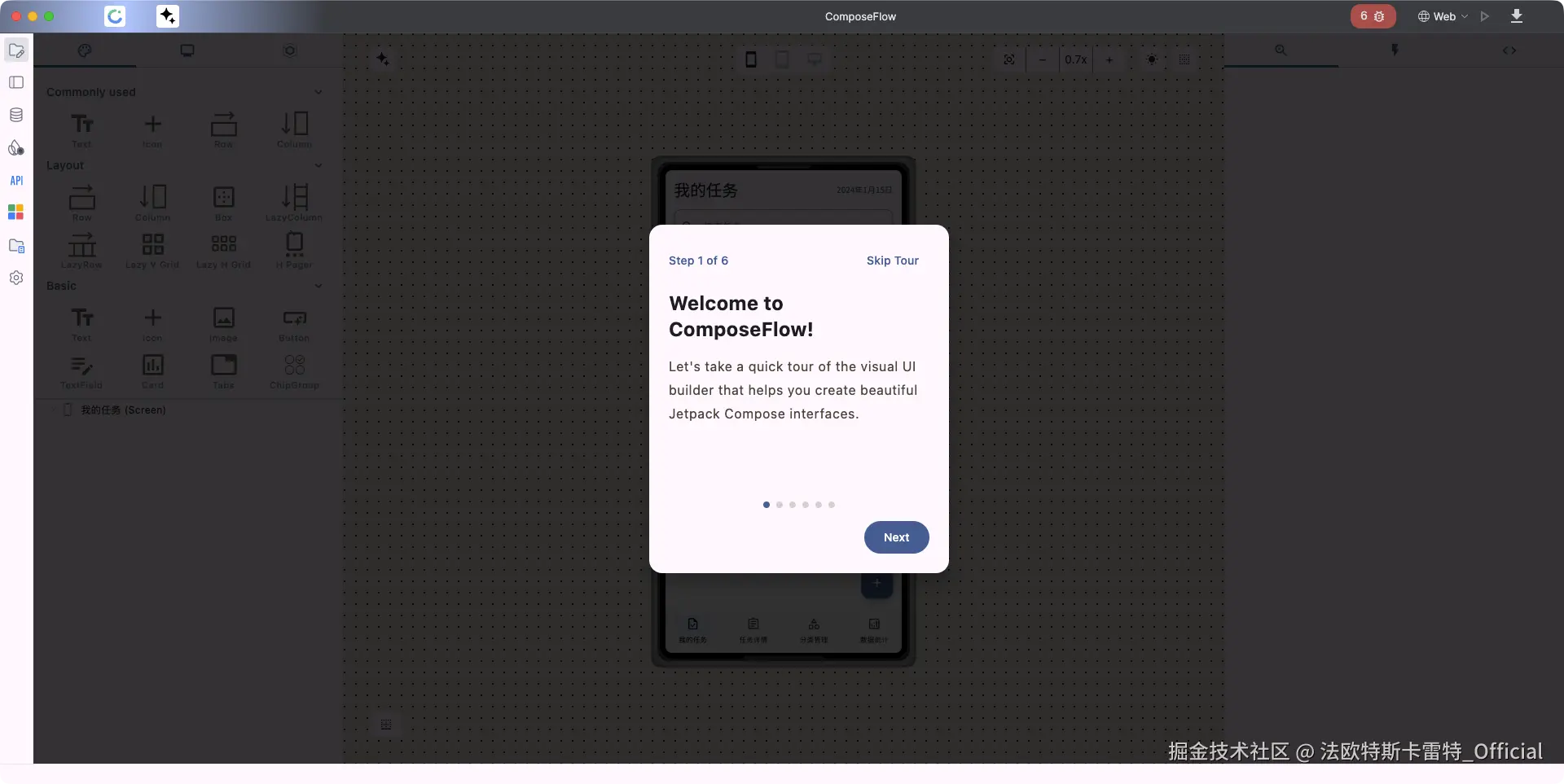1564x784 pixels.
Task: Open the 6 issues bug badge
Action: click(x=1373, y=16)
